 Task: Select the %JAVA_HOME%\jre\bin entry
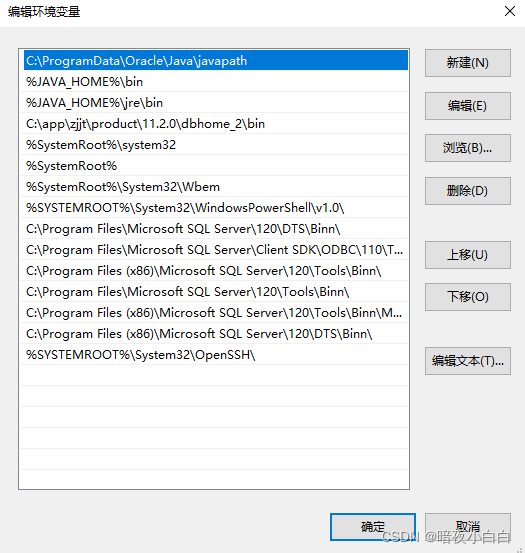point(214,103)
